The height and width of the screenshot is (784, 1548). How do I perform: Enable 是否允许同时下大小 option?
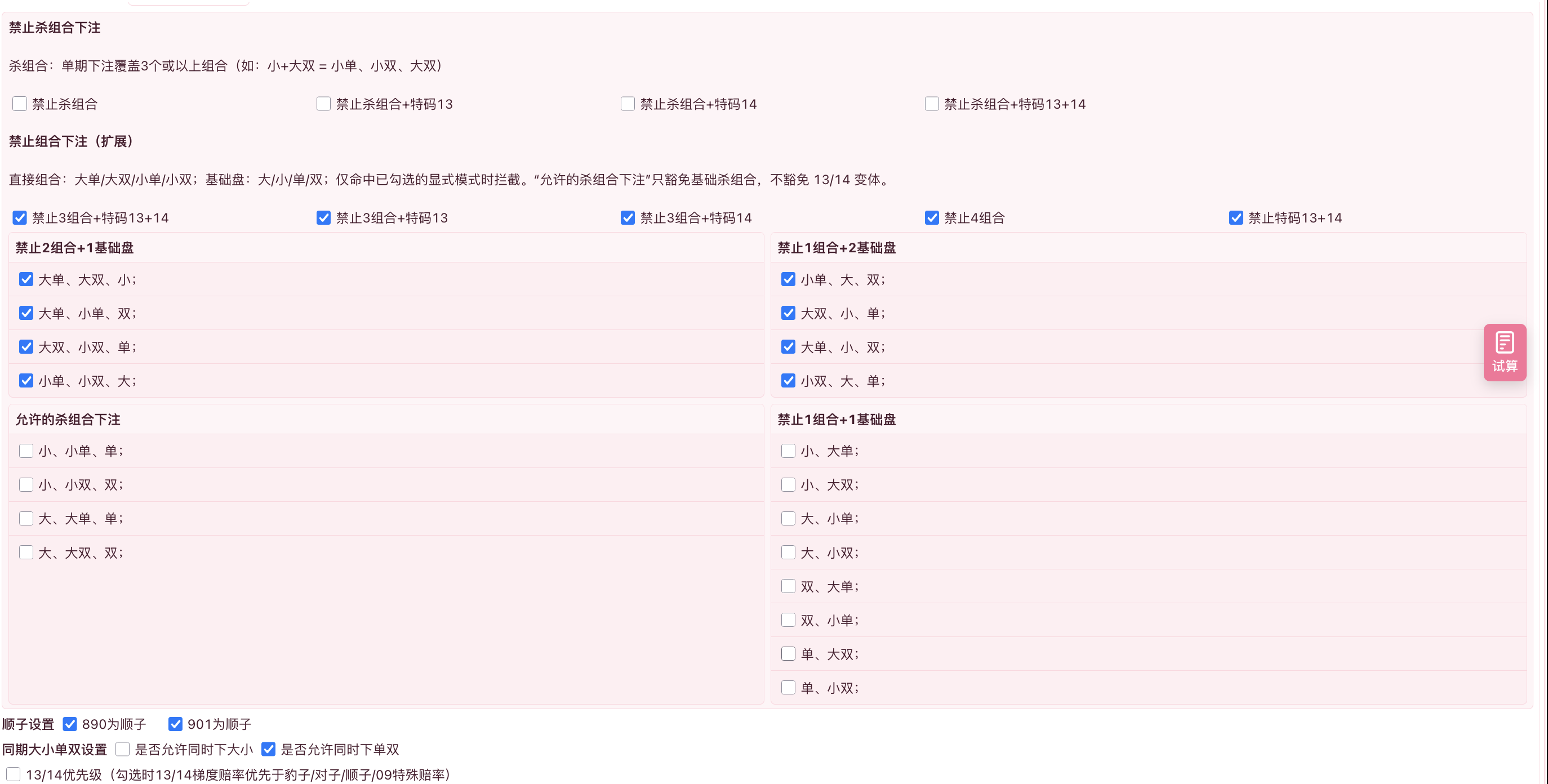click(123, 749)
